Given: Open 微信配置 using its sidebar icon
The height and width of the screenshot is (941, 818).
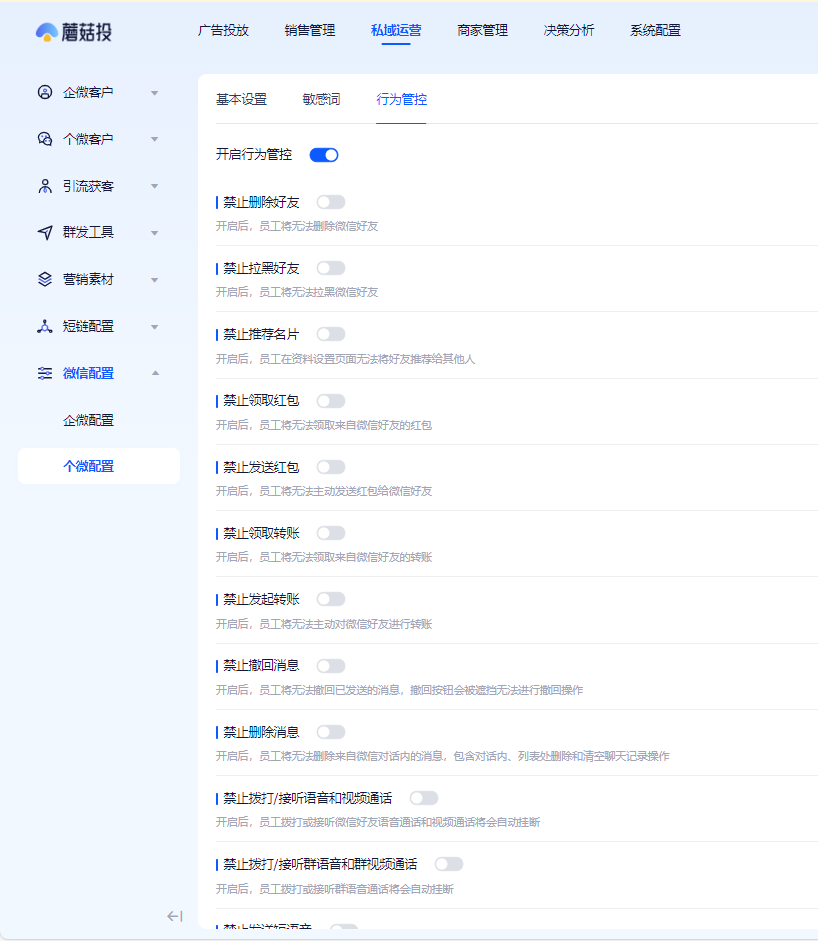Looking at the screenshot, I should [44, 373].
